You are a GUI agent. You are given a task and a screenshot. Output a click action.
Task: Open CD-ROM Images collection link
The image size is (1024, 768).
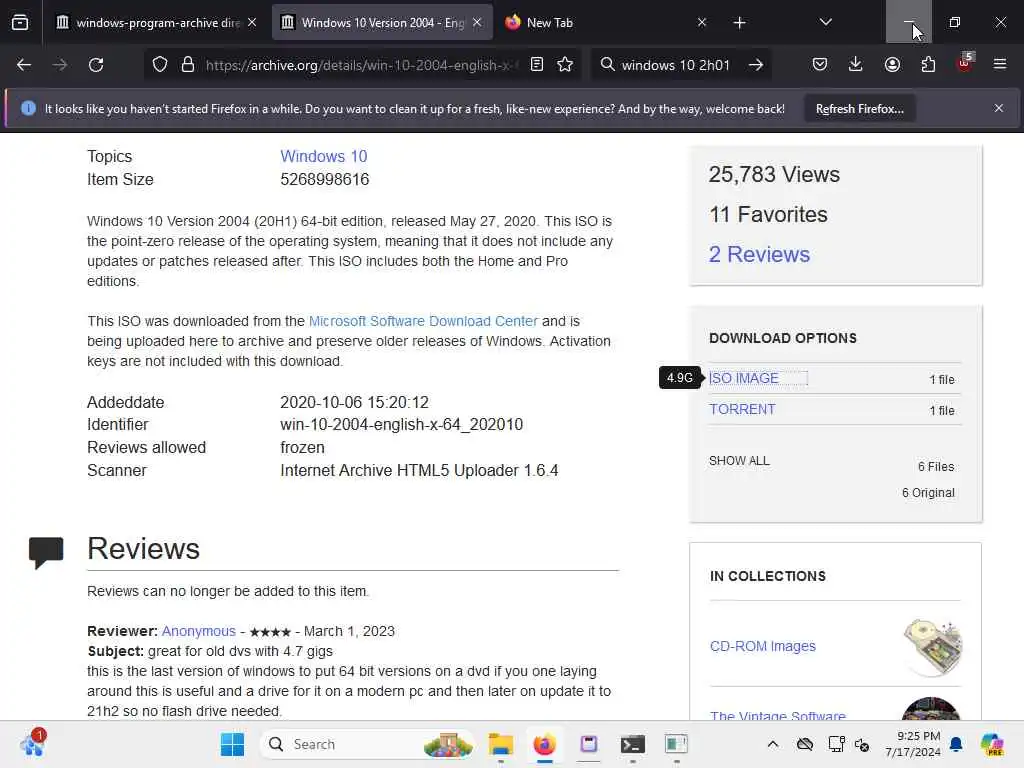[763, 647]
